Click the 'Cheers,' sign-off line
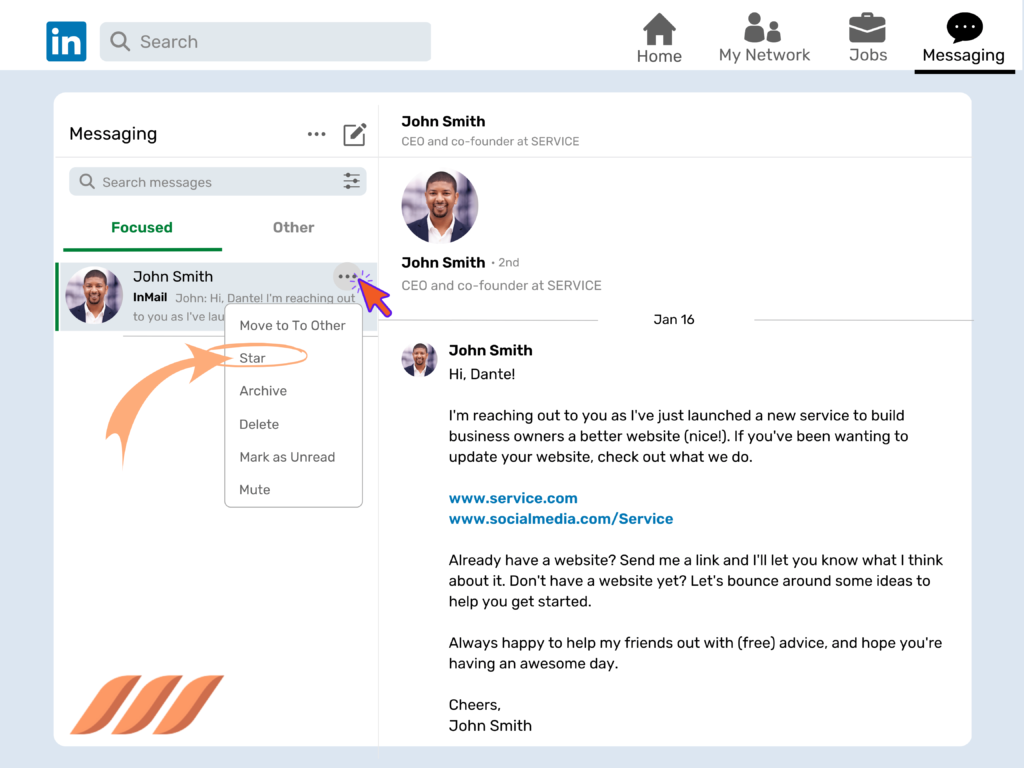Viewport: 1024px width, 768px height. 474,705
